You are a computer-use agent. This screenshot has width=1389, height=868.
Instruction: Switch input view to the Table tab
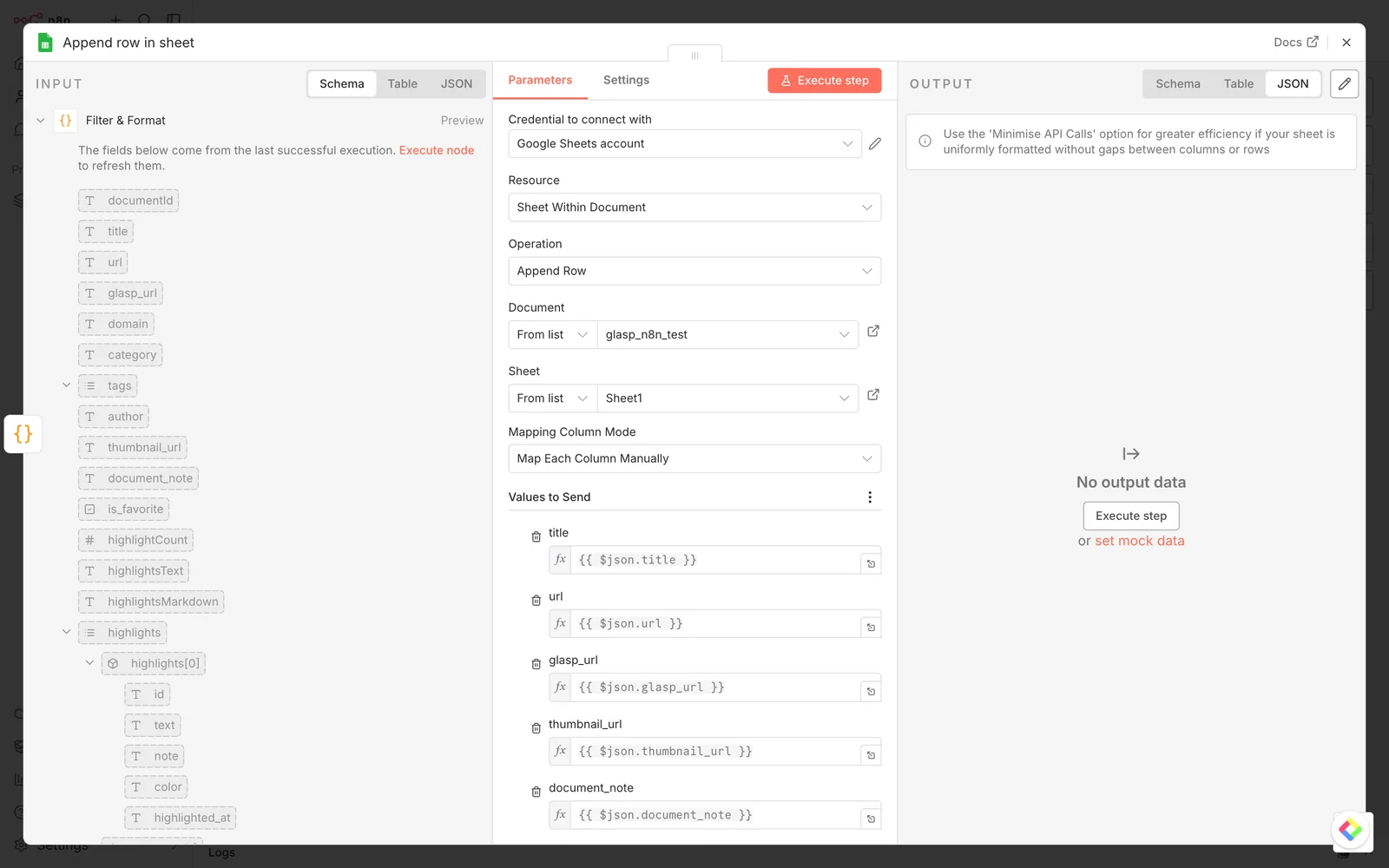(x=402, y=84)
